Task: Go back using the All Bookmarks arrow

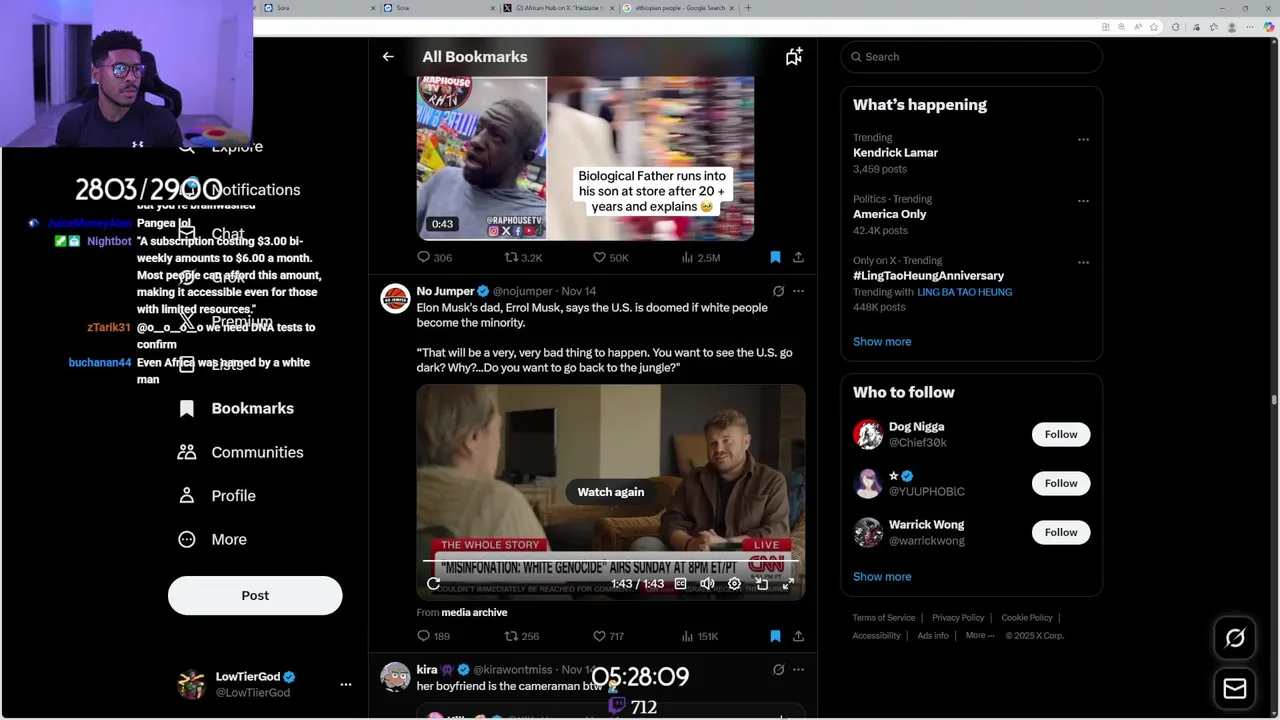Action: (388, 57)
